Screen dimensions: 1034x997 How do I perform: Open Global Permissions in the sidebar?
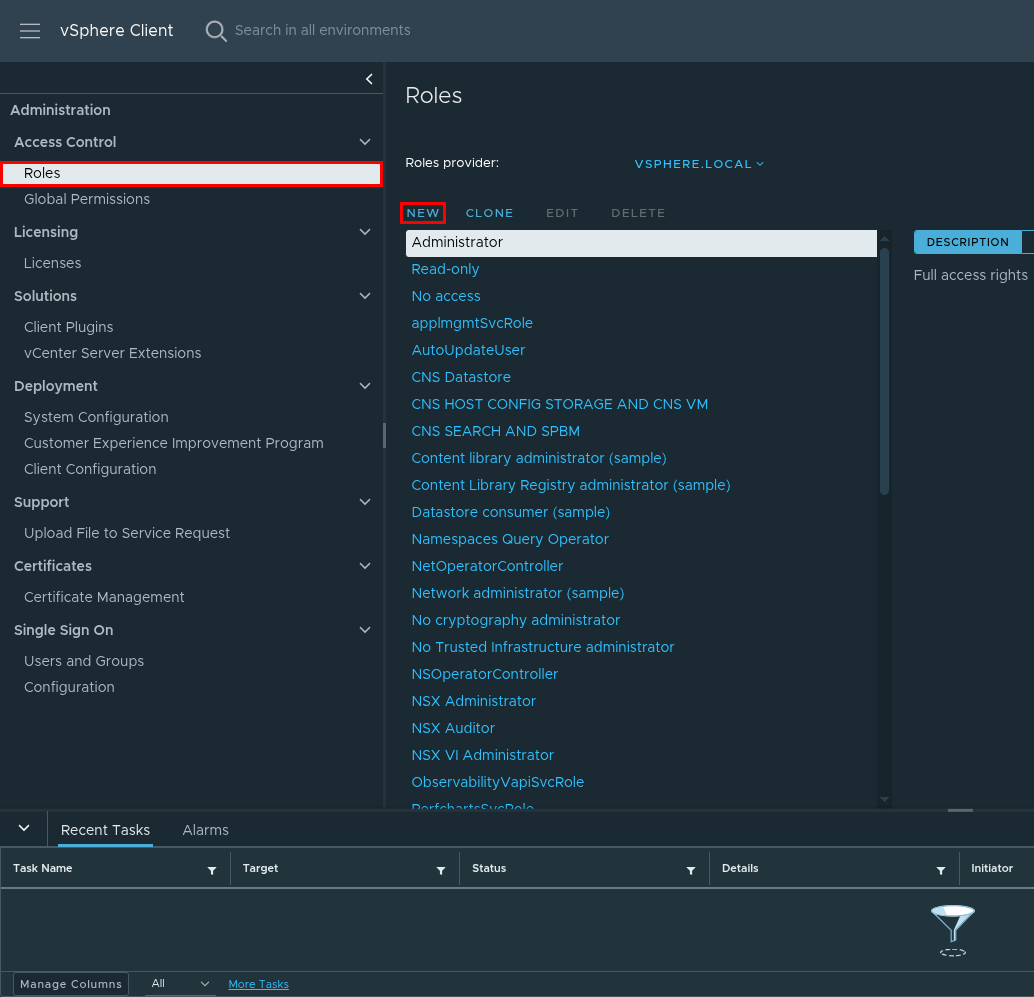(x=87, y=199)
